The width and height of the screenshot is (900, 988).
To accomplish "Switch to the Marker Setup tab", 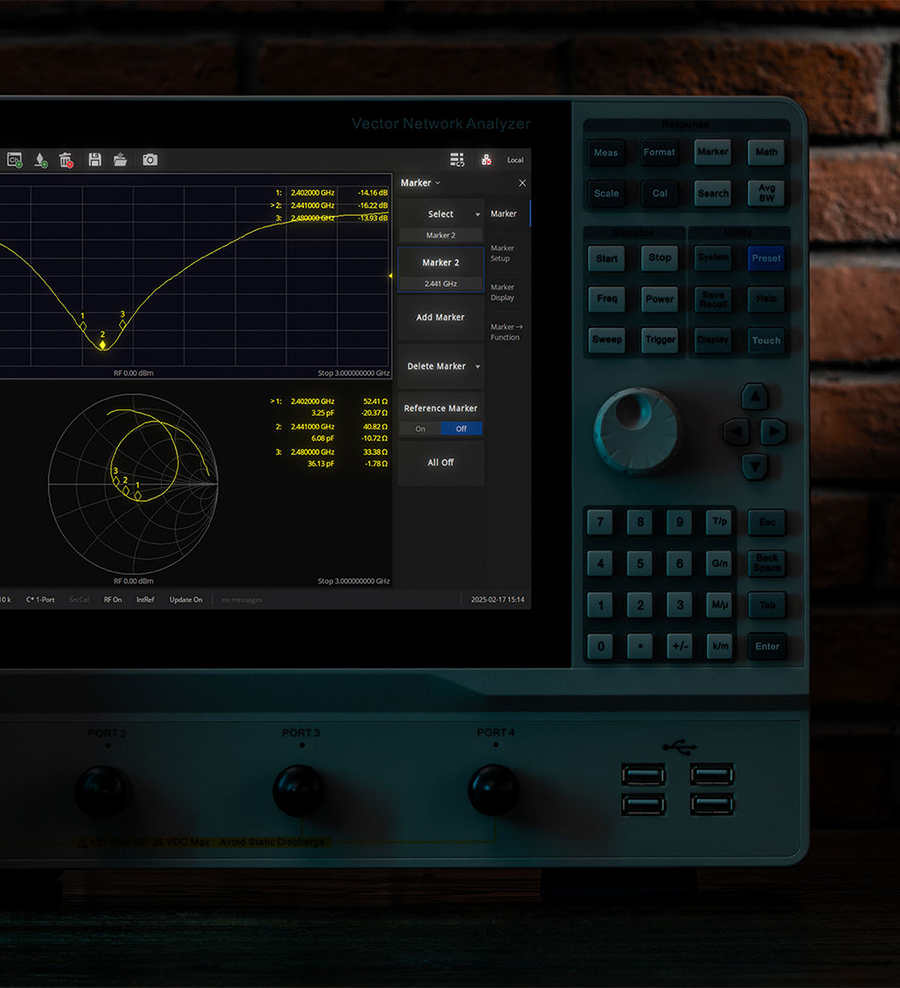I will click(x=502, y=253).
